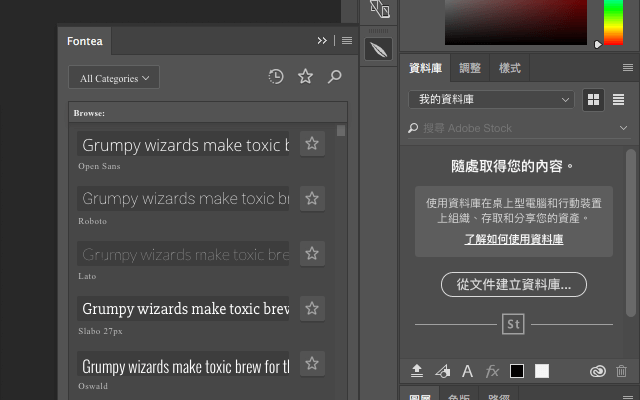Click the Fontea font list scrollbar thumb
This screenshot has height=400, width=640.
341,131
